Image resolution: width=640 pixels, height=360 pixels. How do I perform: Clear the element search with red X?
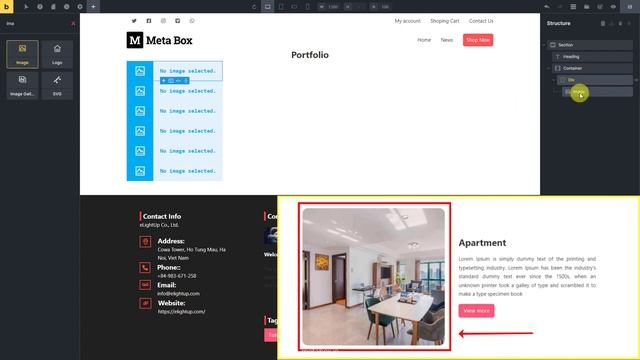point(73,24)
